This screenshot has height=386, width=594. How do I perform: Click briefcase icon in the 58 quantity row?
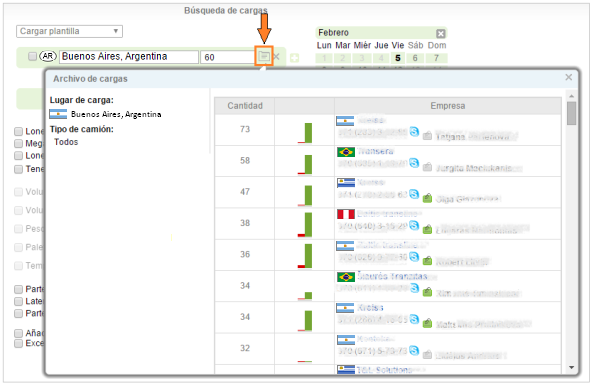[427, 167]
